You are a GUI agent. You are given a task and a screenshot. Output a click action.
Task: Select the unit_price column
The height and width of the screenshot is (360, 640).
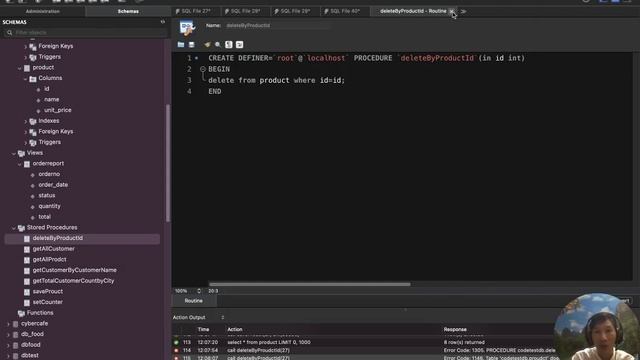58,110
